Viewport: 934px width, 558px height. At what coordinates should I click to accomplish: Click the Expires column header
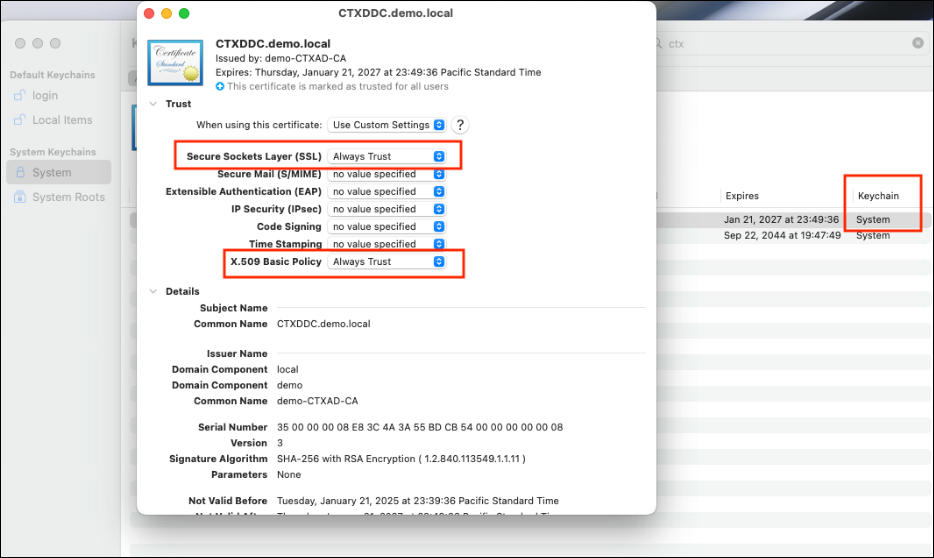click(742, 196)
